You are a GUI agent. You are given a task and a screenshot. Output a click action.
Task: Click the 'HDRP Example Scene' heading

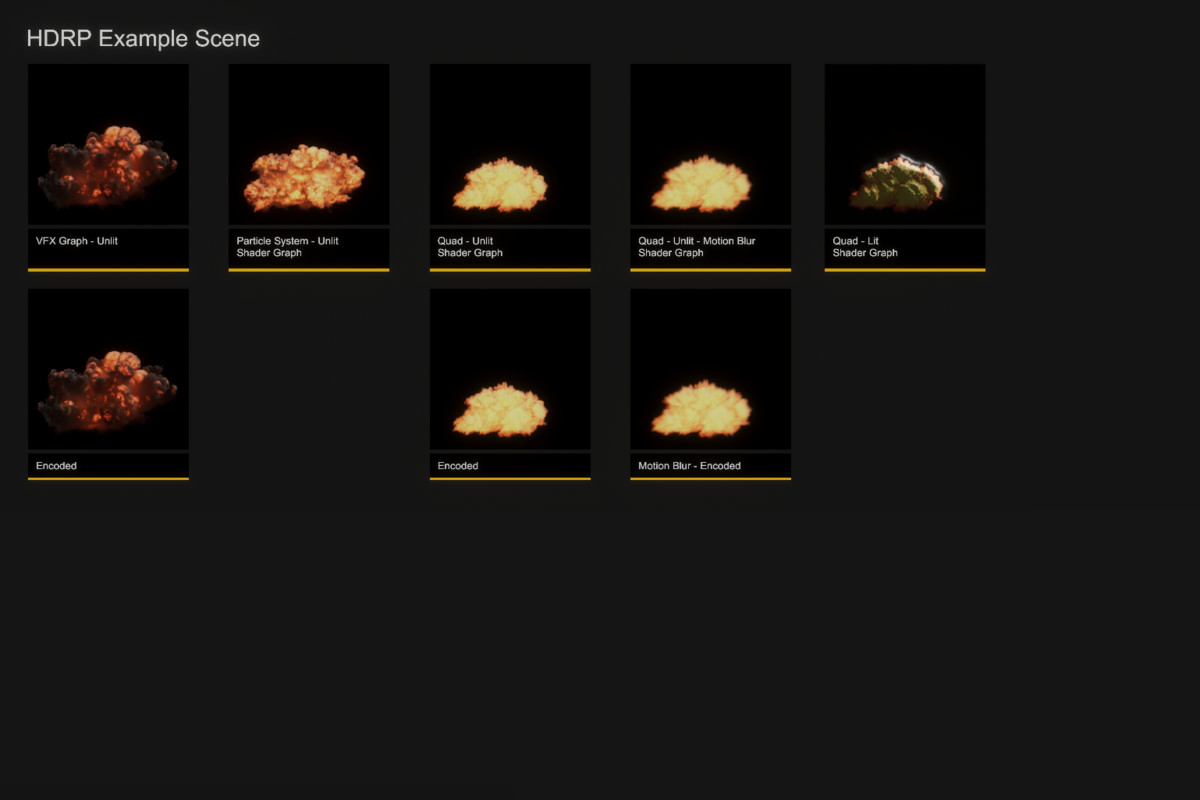[x=143, y=39]
